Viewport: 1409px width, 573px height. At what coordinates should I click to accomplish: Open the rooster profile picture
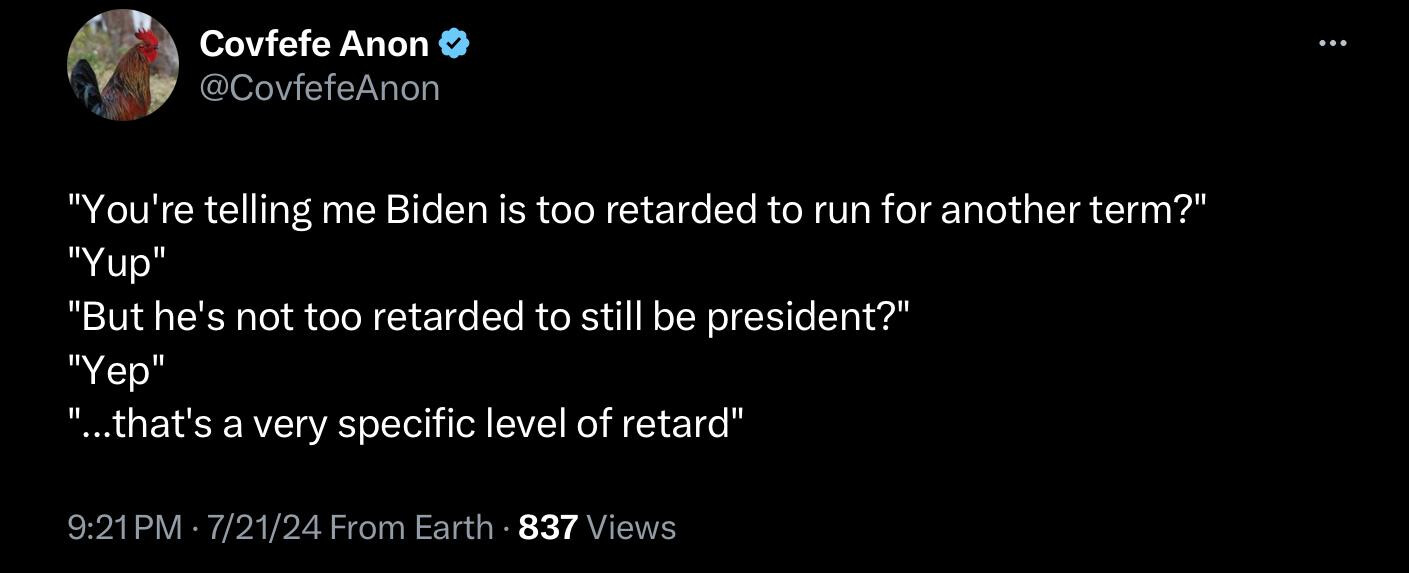tap(123, 67)
